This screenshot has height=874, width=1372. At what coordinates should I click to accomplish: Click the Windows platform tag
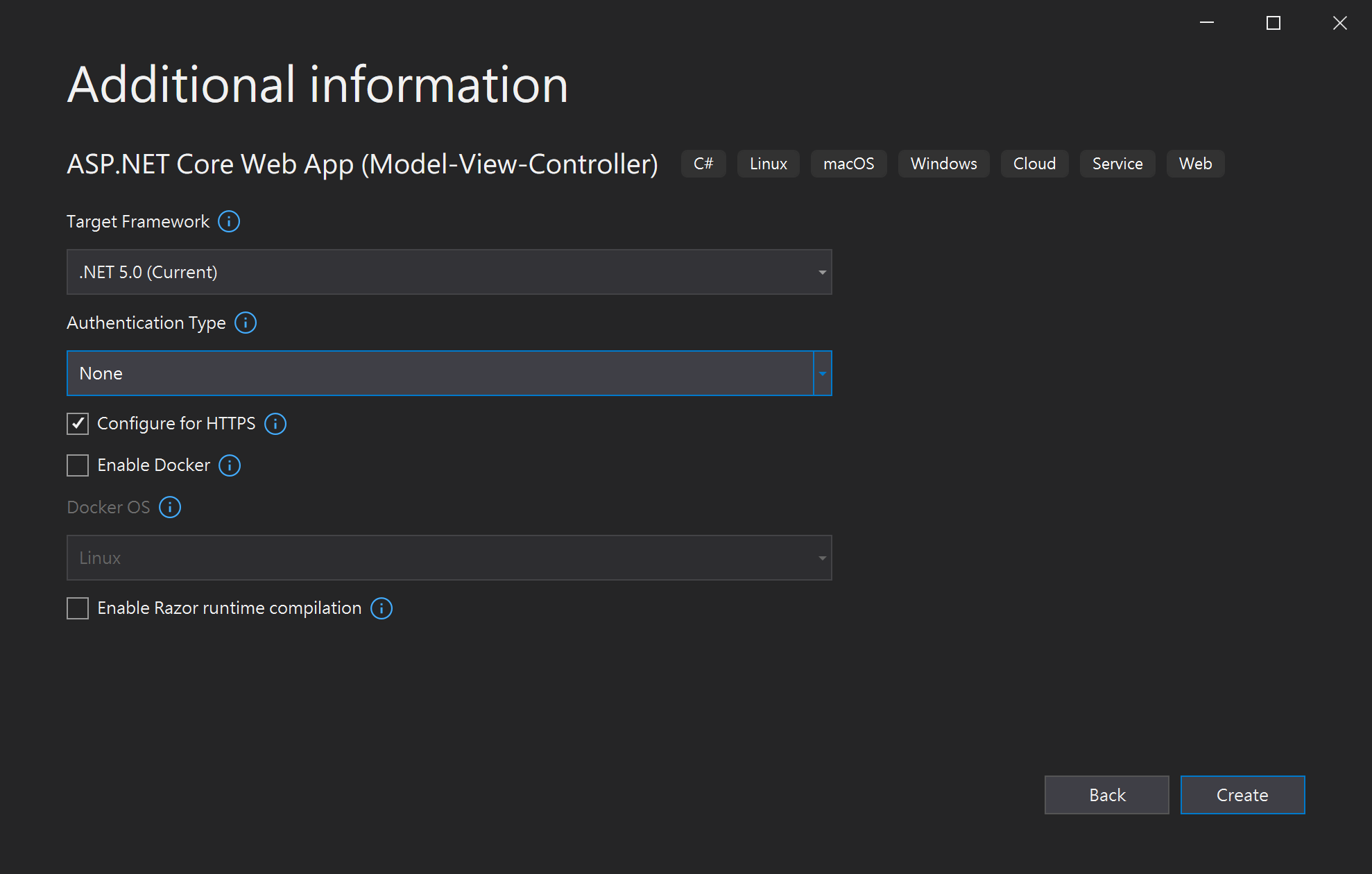coord(943,164)
